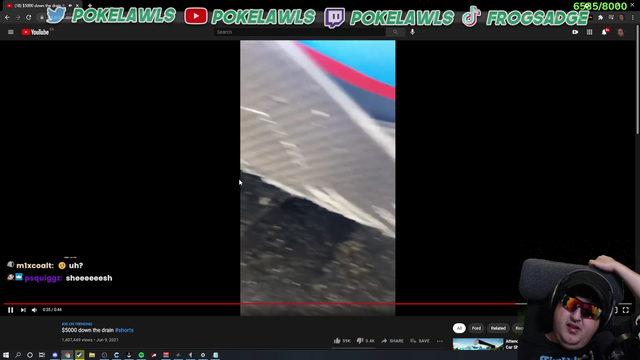Skip to the next video

point(23,310)
